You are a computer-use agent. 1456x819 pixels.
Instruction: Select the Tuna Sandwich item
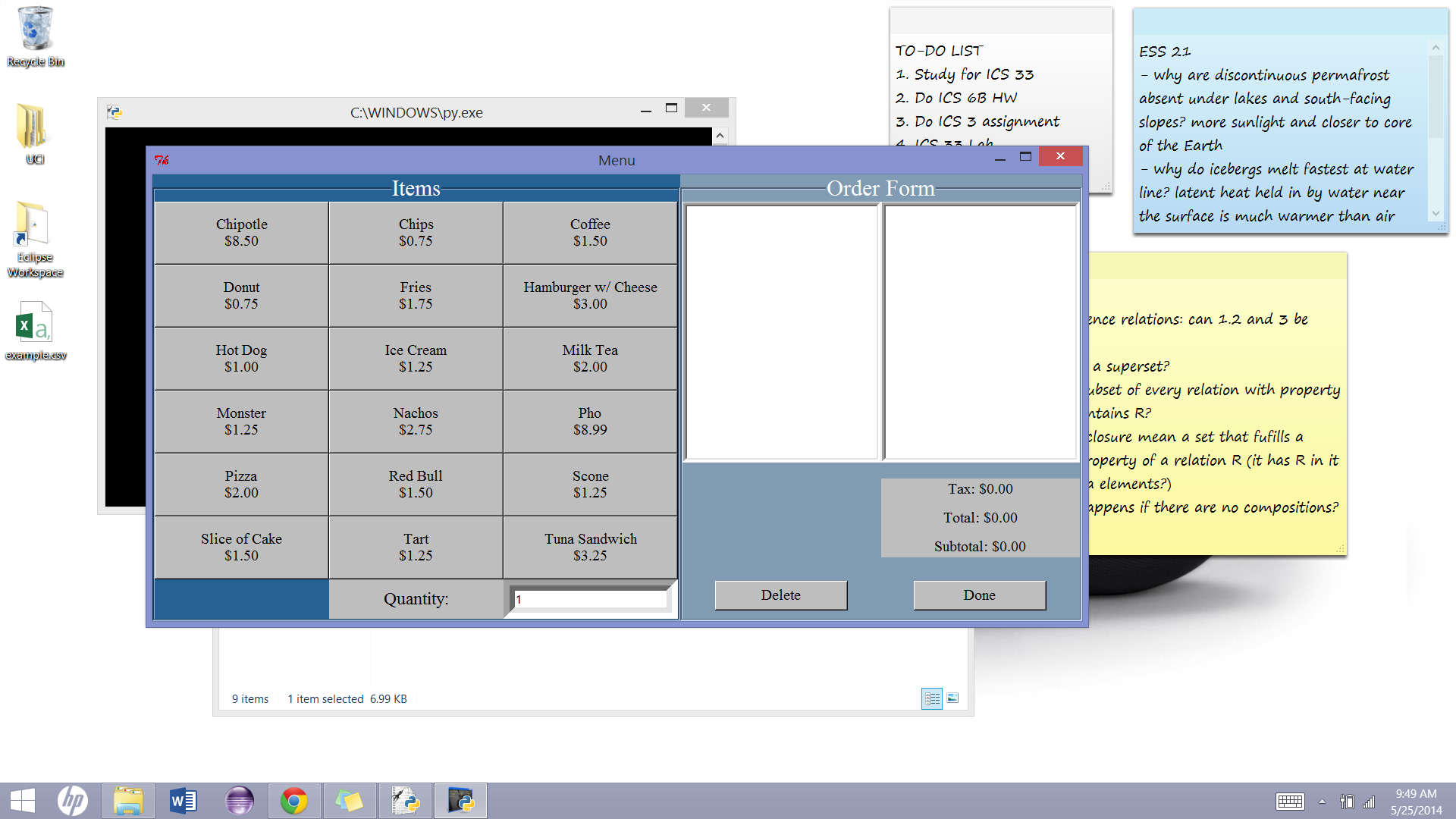pyautogui.click(x=590, y=548)
